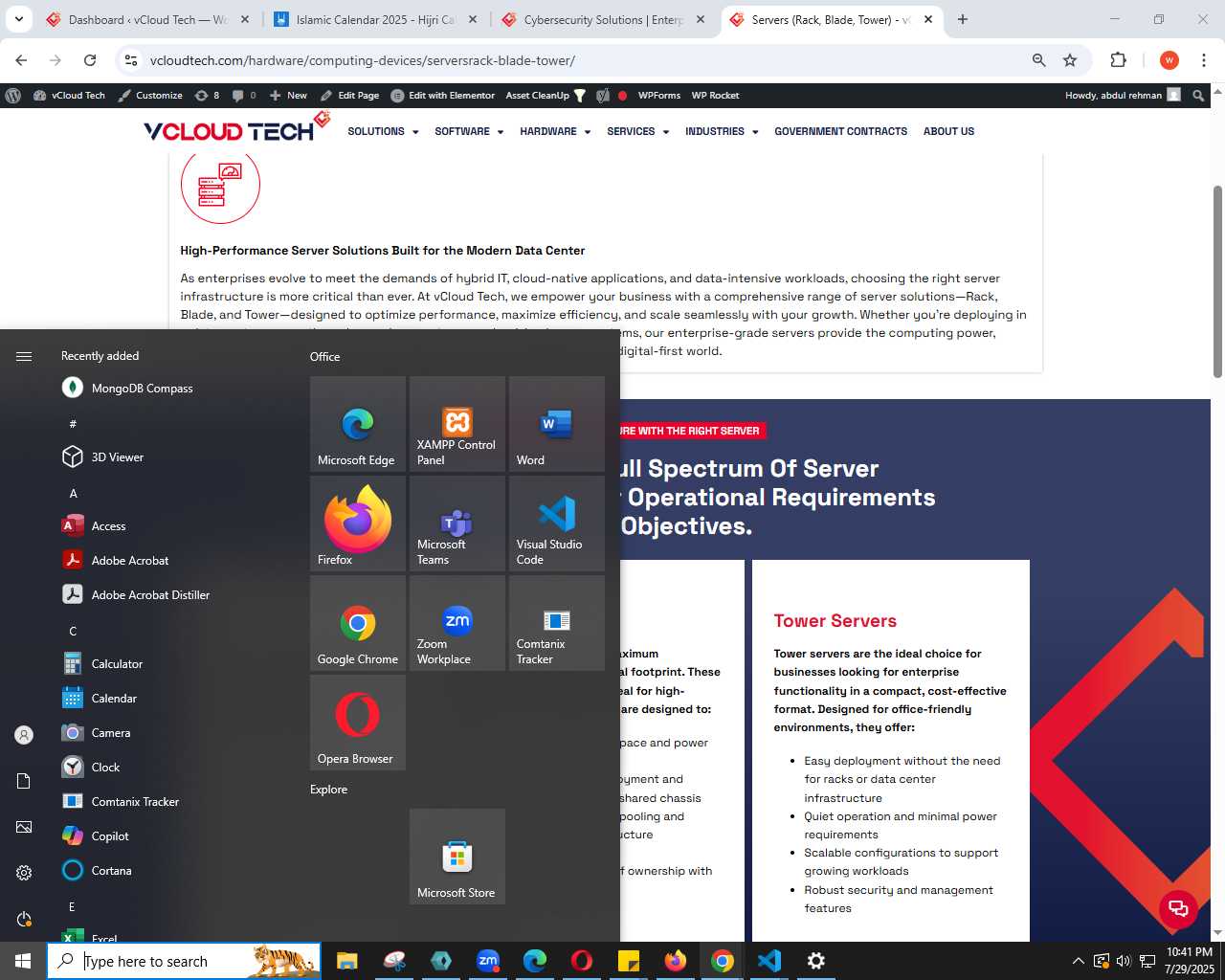
Task: Open Visual Studio Code from taskbar
Action: click(768, 961)
